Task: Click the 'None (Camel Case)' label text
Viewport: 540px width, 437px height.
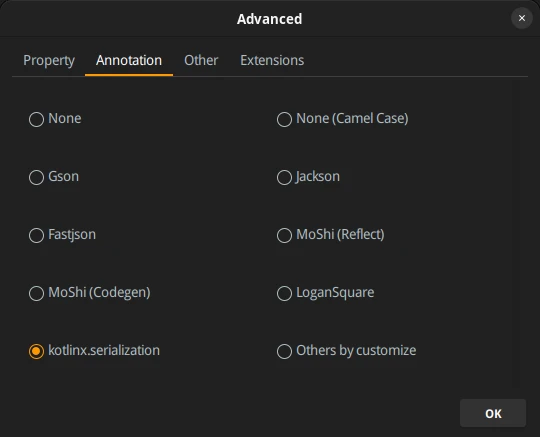Action: (352, 118)
